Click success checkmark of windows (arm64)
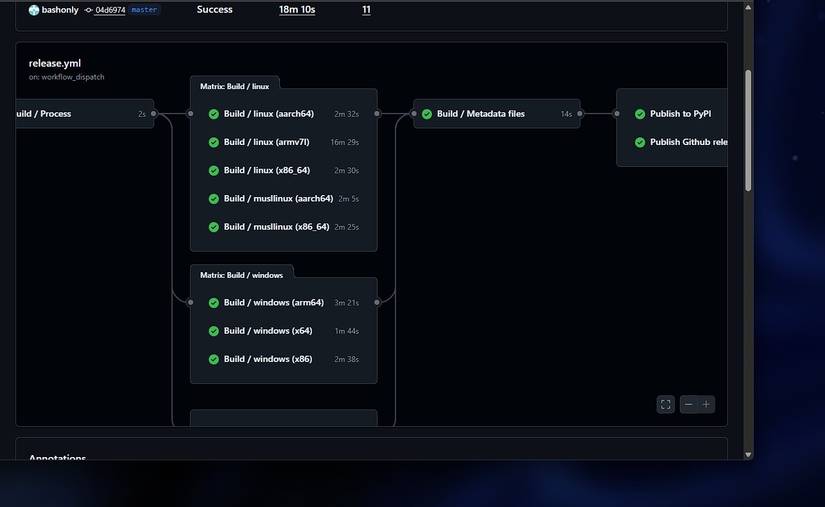This screenshot has height=507, width=825. [x=214, y=303]
